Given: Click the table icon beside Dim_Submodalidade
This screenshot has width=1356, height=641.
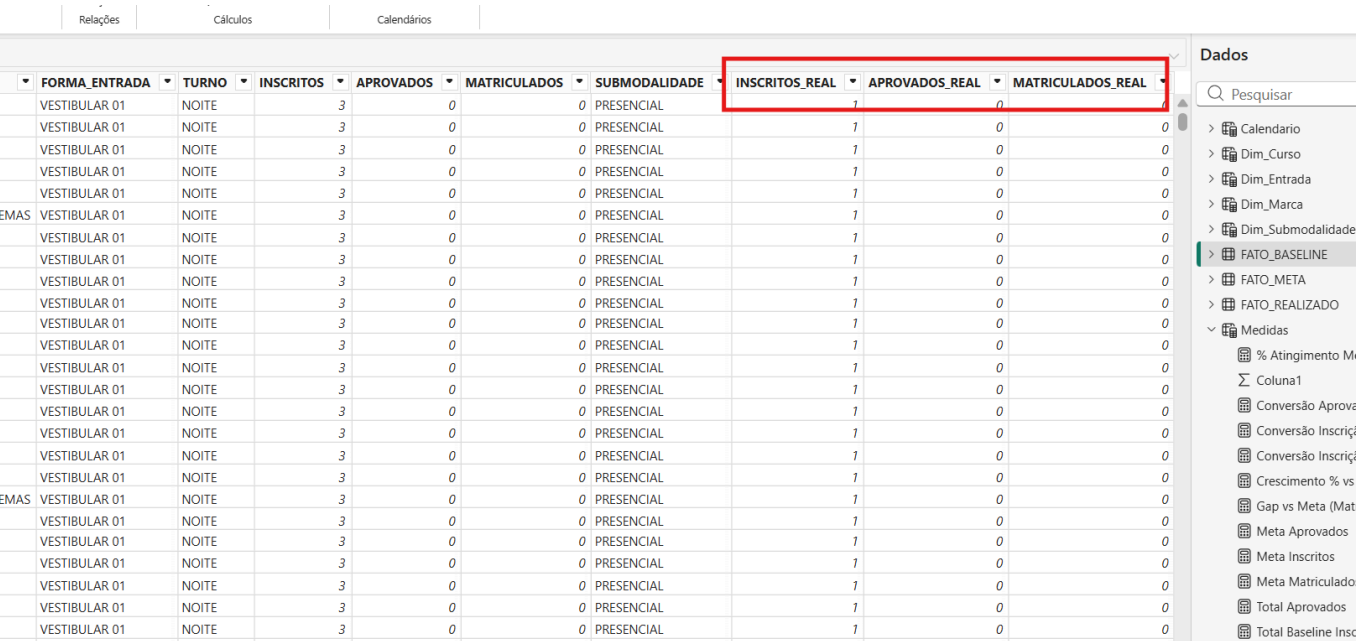Looking at the screenshot, I should click(x=1229, y=229).
